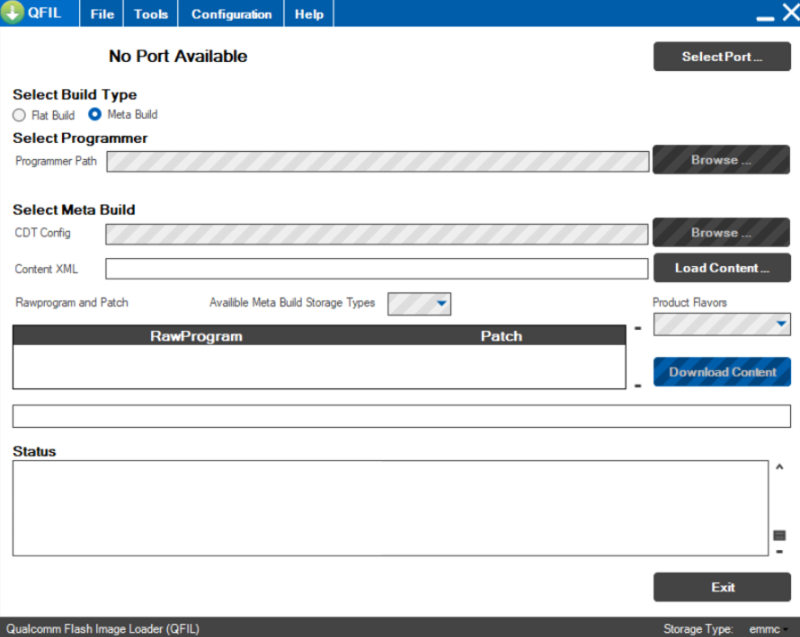This screenshot has height=637, width=800.
Task: Click the Load Content button
Action: click(x=722, y=268)
